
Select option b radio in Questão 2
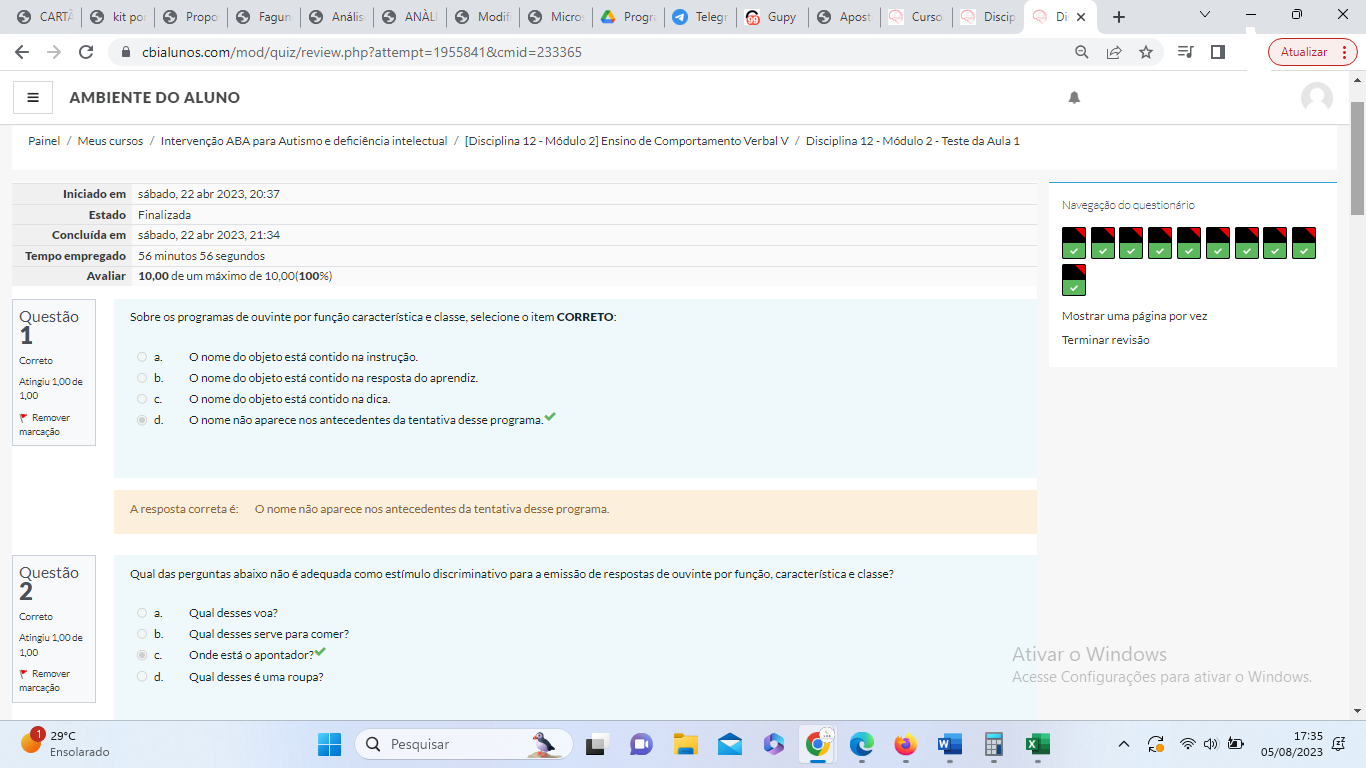pyautogui.click(x=142, y=634)
